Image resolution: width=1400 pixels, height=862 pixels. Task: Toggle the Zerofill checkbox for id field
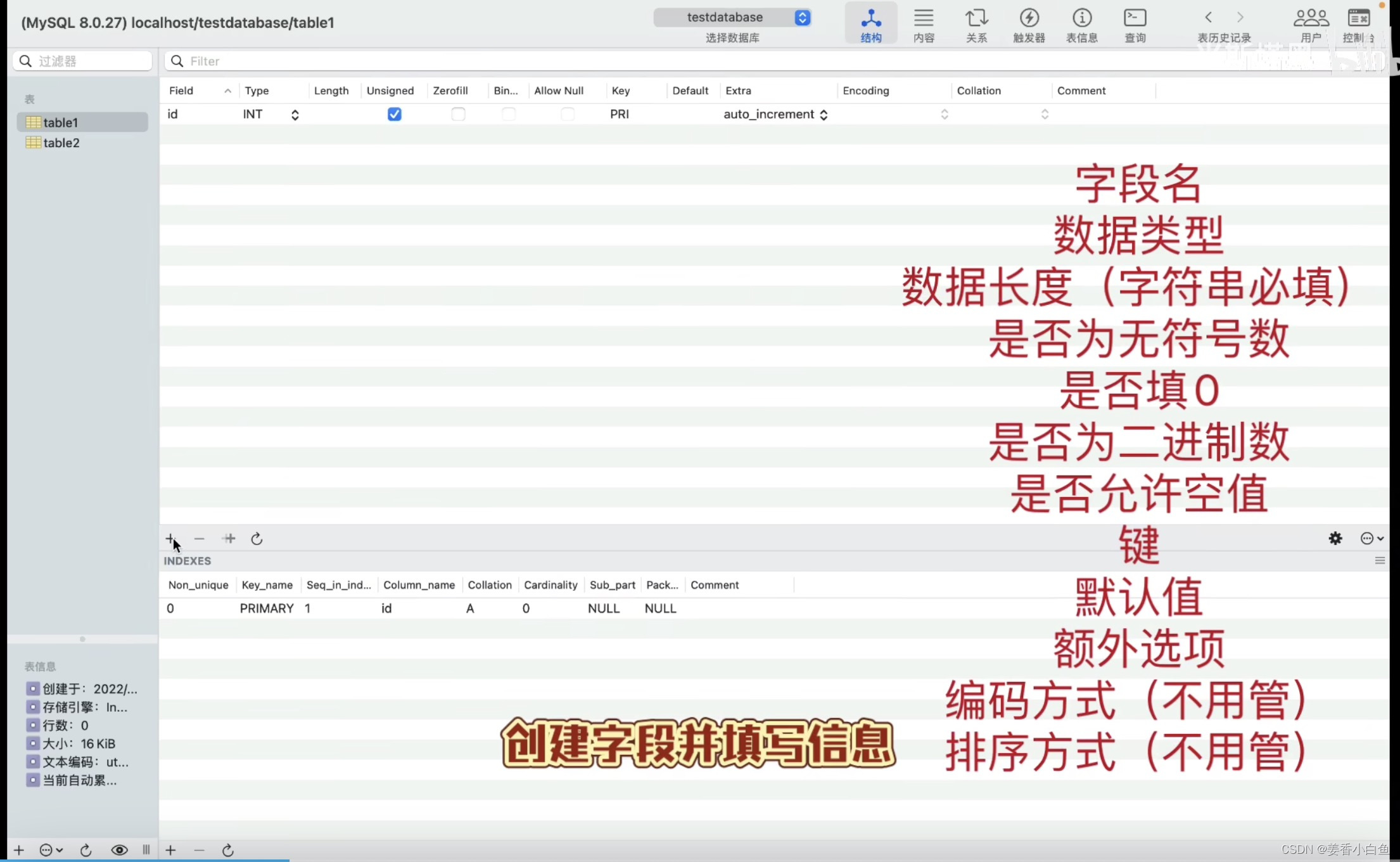(x=458, y=113)
